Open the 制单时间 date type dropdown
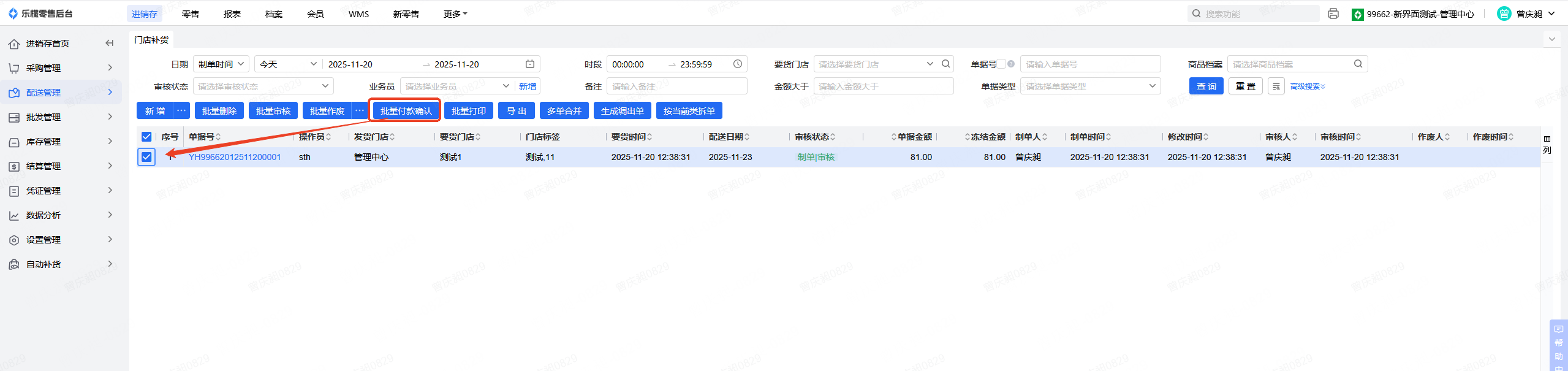This screenshot has height=371, width=1568. (221, 64)
